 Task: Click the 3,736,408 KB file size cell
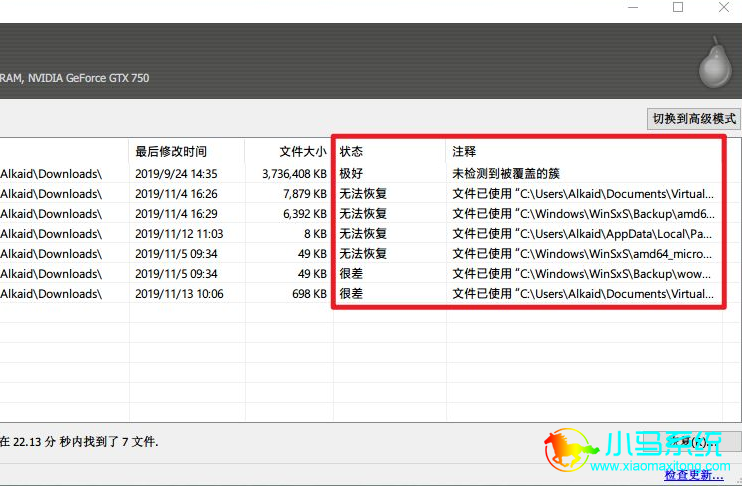click(294, 174)
